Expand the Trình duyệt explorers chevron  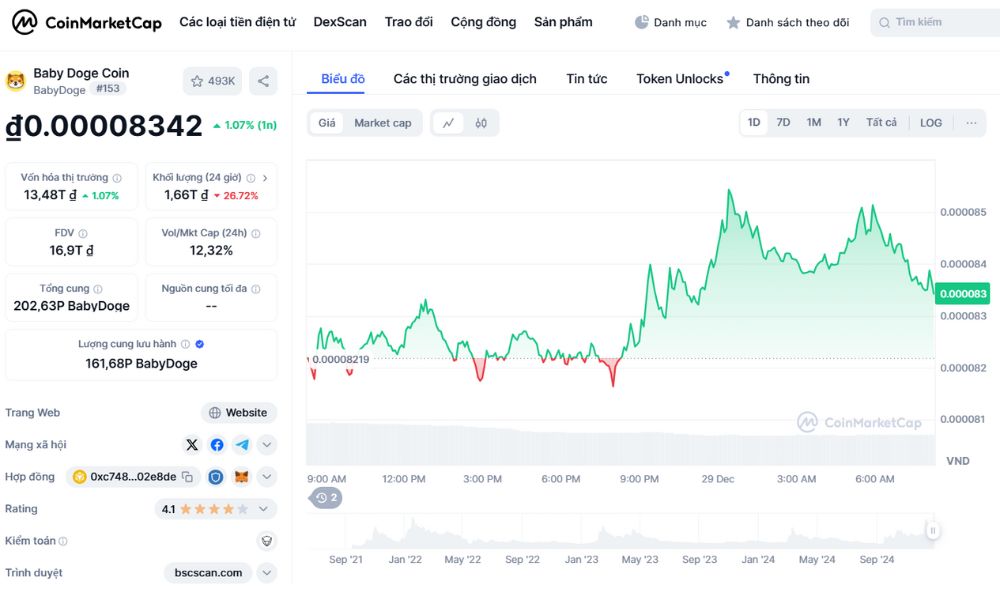point(267,573)
